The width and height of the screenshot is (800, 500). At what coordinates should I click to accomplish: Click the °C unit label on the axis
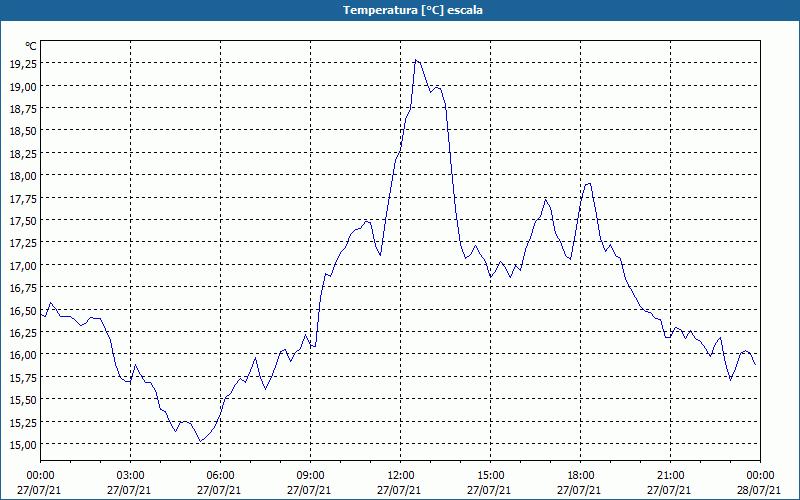click(31, 46)
